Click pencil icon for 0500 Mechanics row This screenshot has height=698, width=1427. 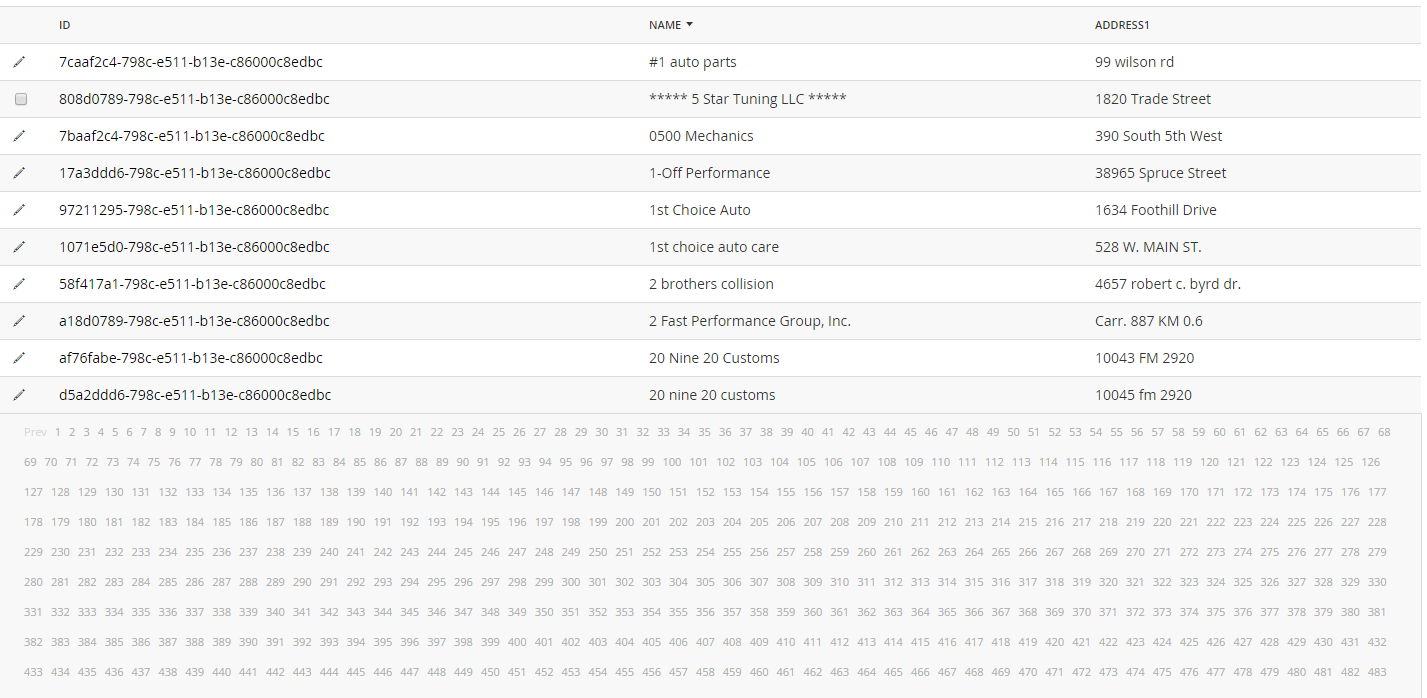[x=19, y=136]
